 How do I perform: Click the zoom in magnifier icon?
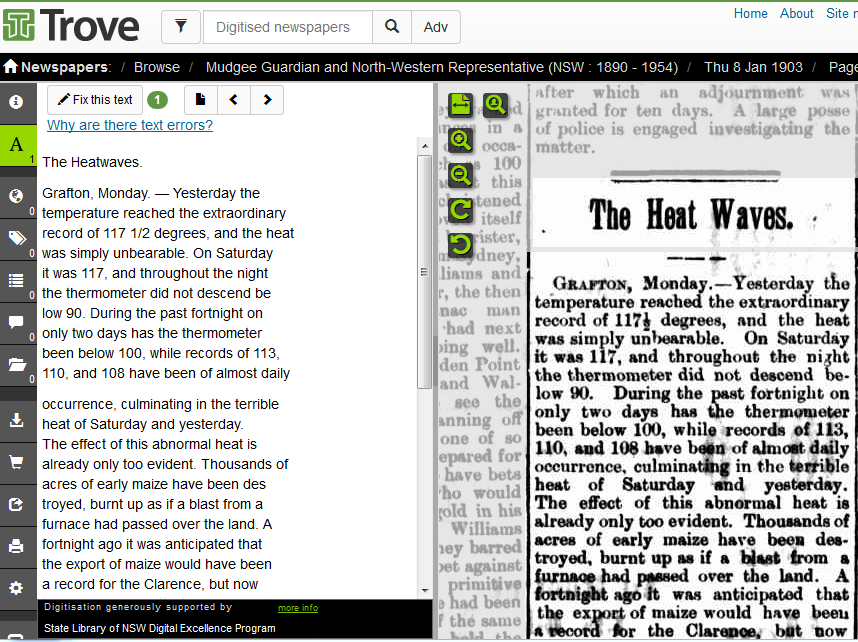pyautogui.click(x=461, y=140)
